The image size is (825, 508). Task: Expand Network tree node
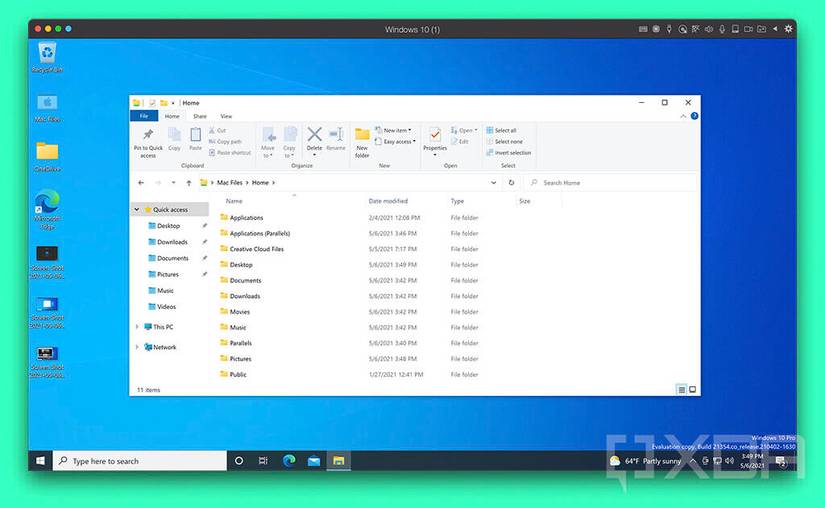pos(137,347)
